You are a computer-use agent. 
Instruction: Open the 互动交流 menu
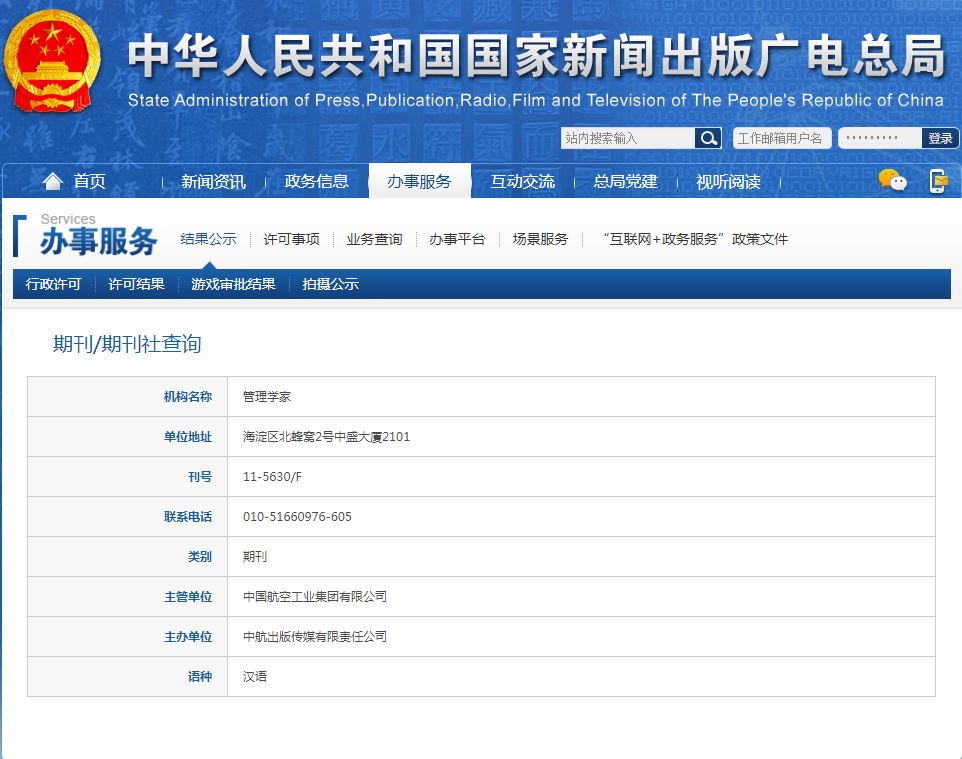(x=522, y=181)
